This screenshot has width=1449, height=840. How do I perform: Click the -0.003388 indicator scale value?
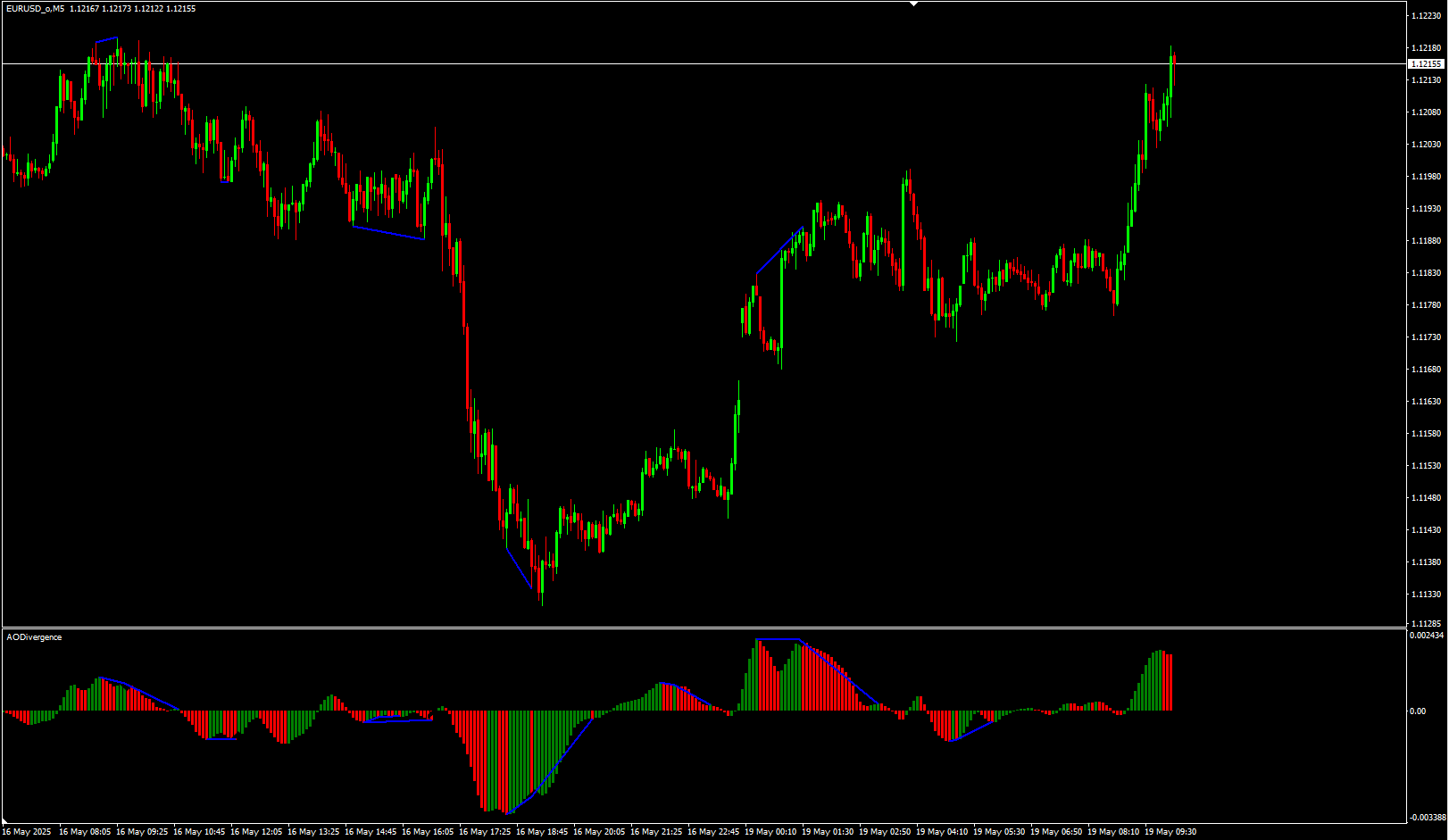[x=1428, y=818]
